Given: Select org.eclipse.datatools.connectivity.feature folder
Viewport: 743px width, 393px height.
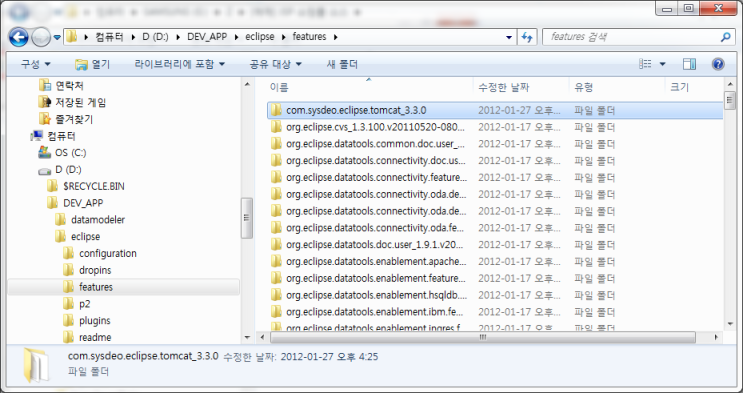Looking at the screenshot, I should (x=494, y=178).
